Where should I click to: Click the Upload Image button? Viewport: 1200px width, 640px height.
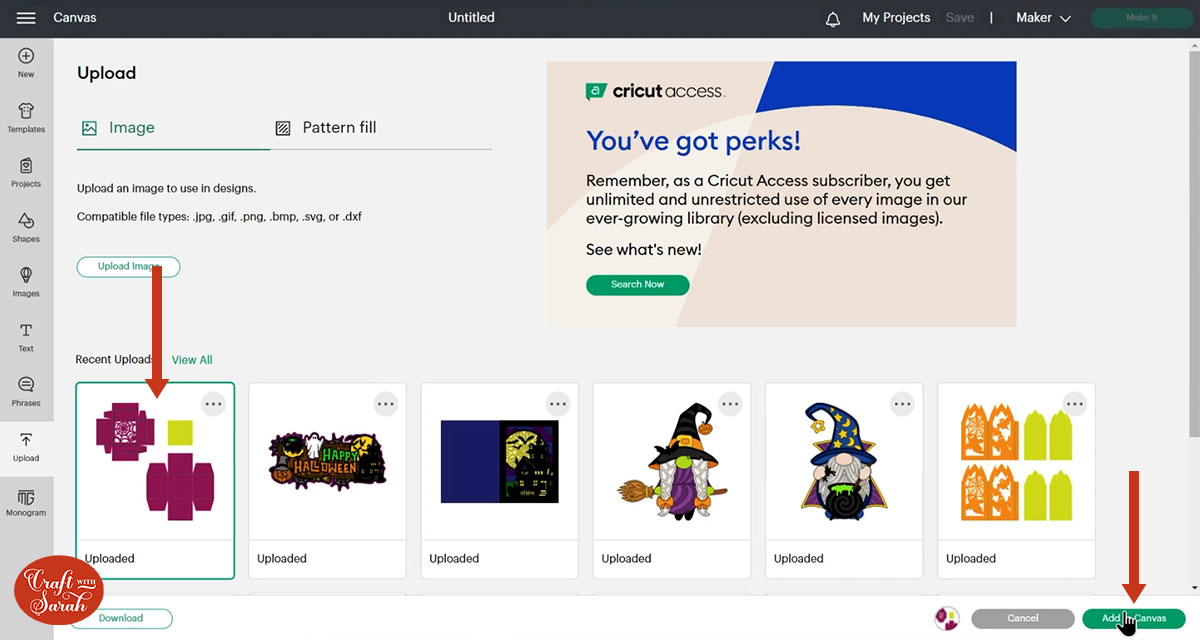128,267
